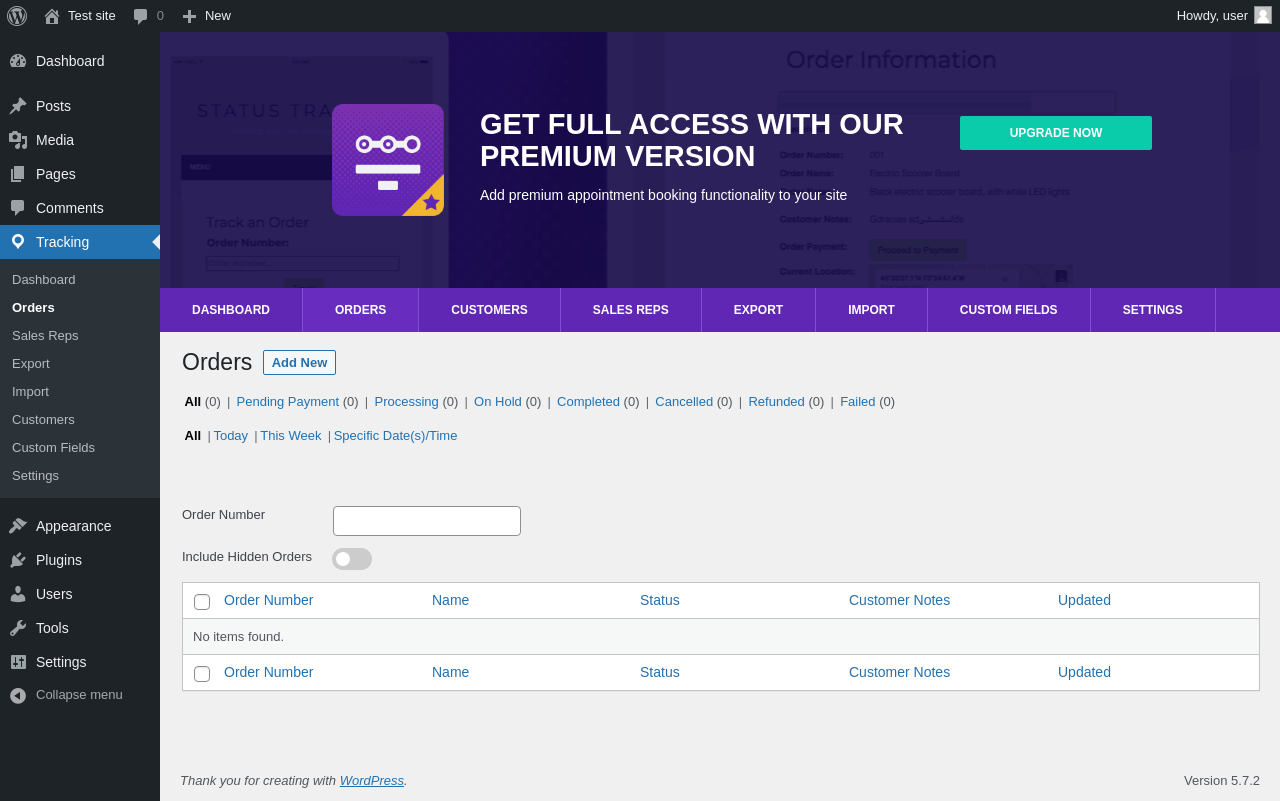
Task: Click the Appearance paintbrush icon
Action: 18,526
